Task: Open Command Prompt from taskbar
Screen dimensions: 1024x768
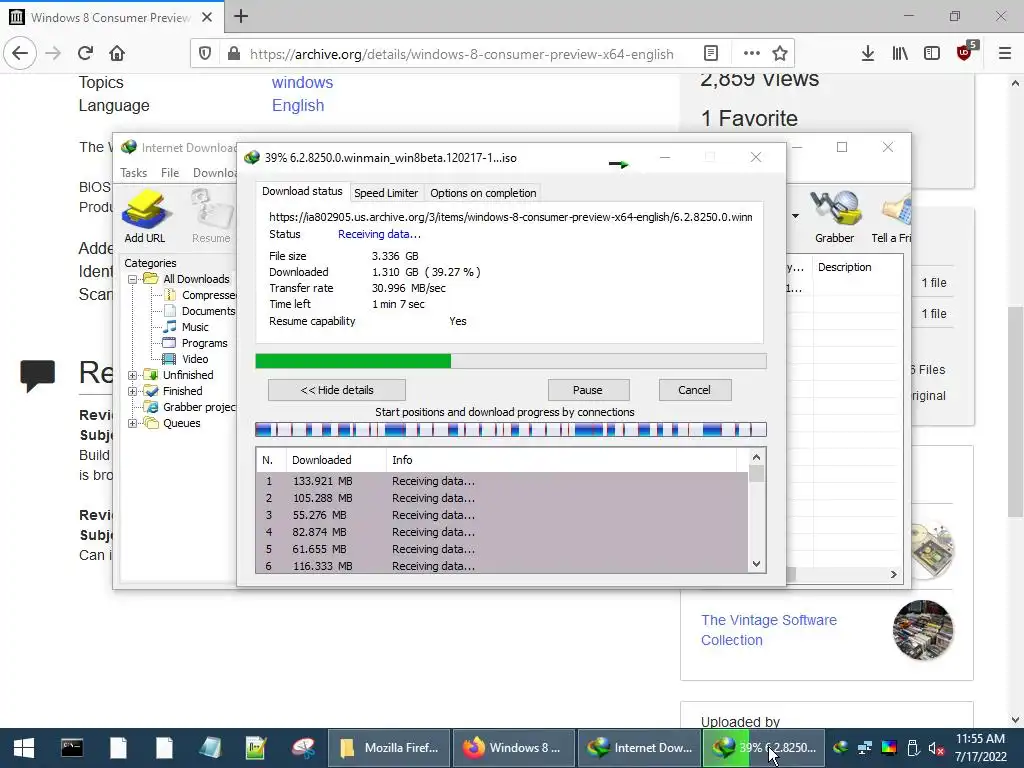Action: click(x=72, y=748)
